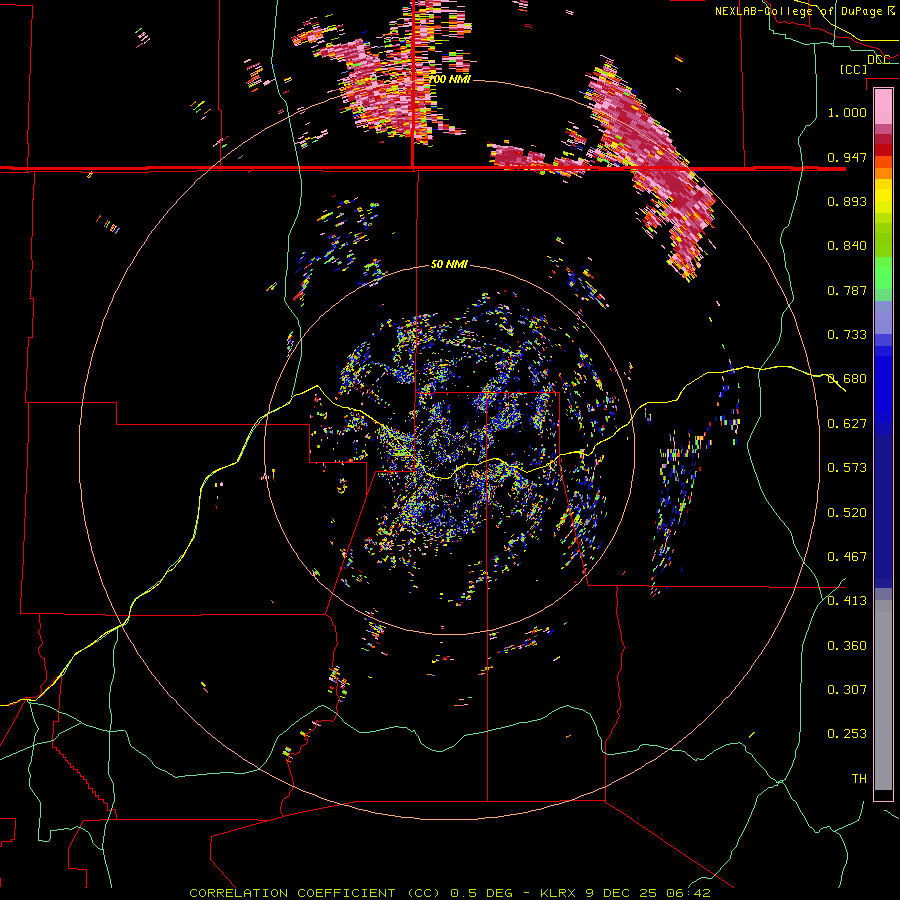The image size is (900, 900).
Task: Click the 0.627 color scale value
Action: pyautogui.click(x=847, y=424)
